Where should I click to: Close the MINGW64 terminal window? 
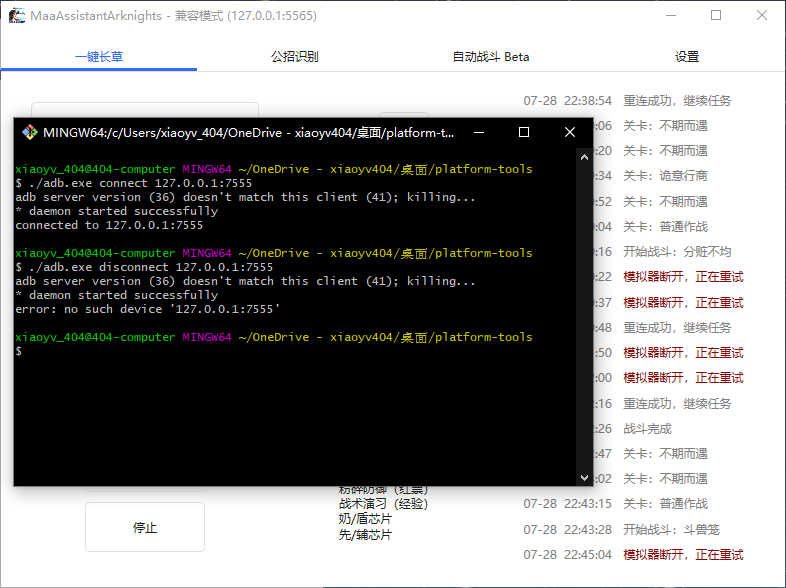click(x=569, y=132)
